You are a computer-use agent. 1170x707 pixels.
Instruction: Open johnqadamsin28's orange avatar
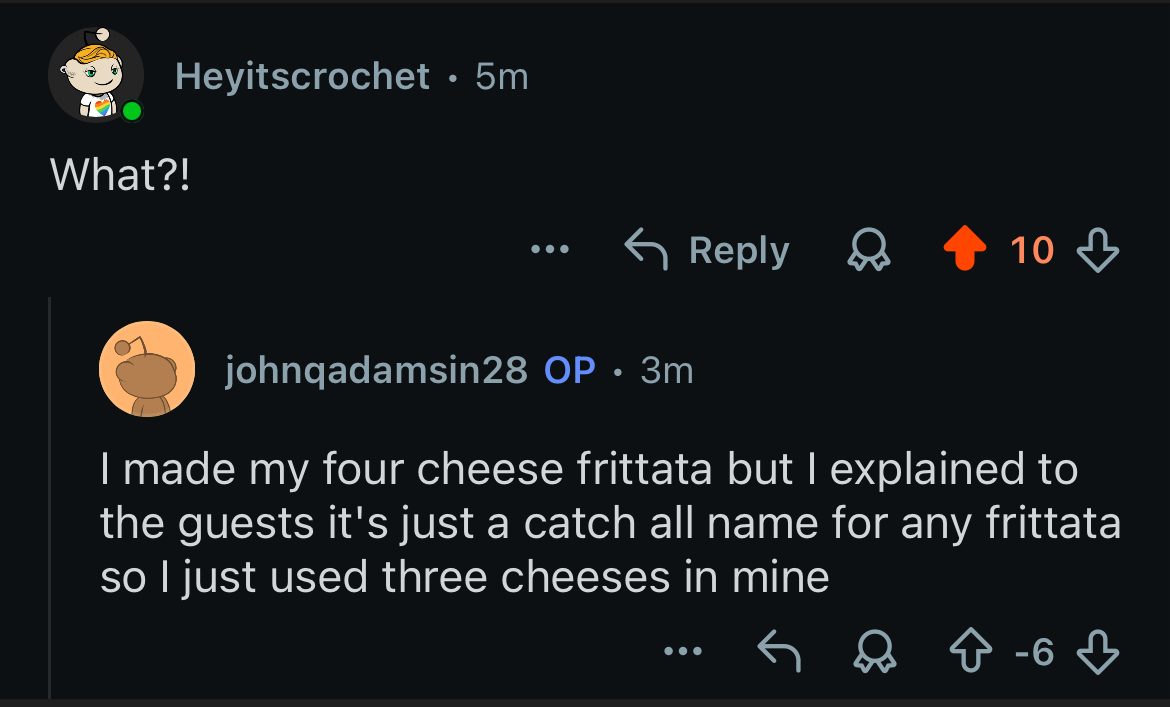click(146, 369)
